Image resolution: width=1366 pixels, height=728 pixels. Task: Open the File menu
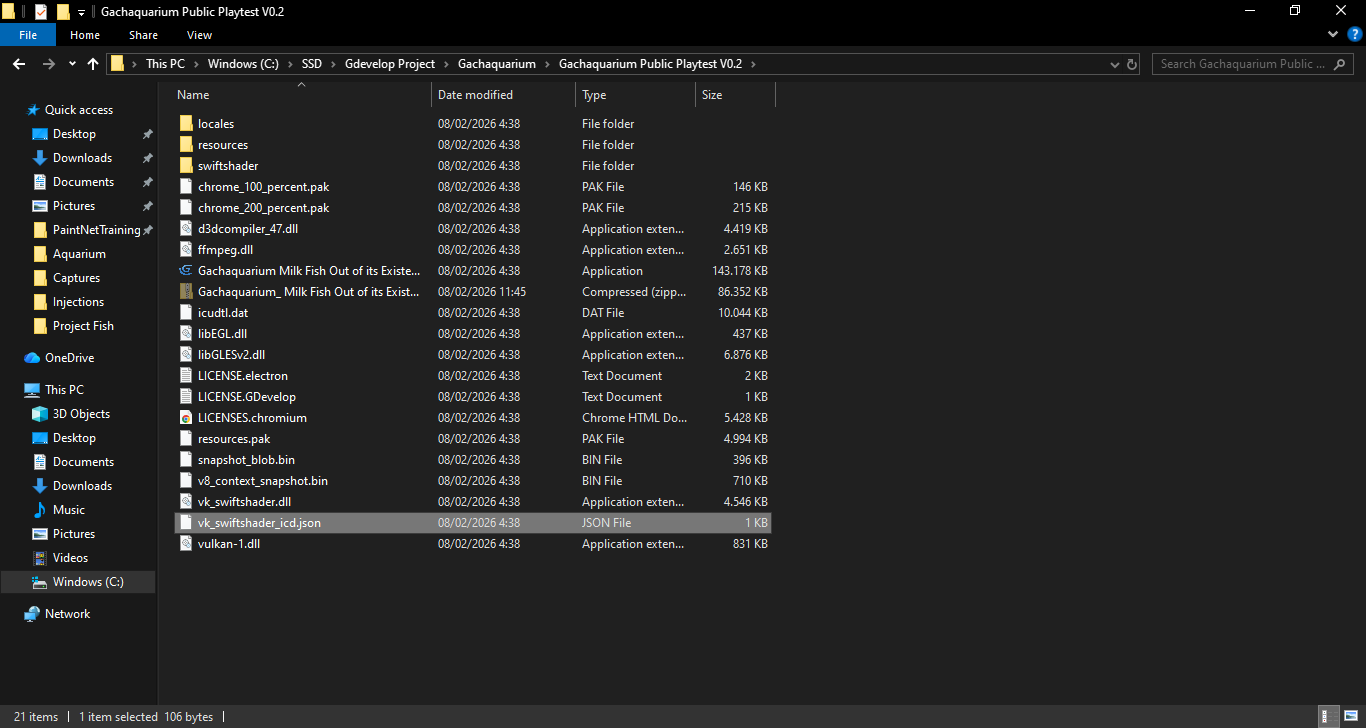pyautogui.click(x=28, y=35)
